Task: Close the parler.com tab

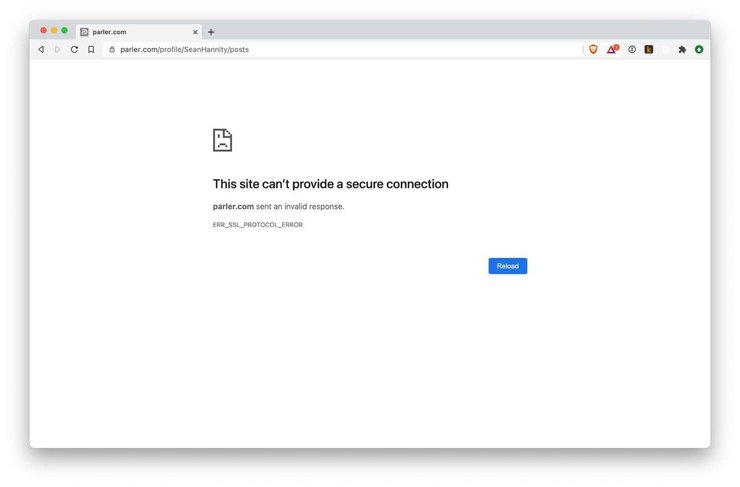Action: pos(195,32)
